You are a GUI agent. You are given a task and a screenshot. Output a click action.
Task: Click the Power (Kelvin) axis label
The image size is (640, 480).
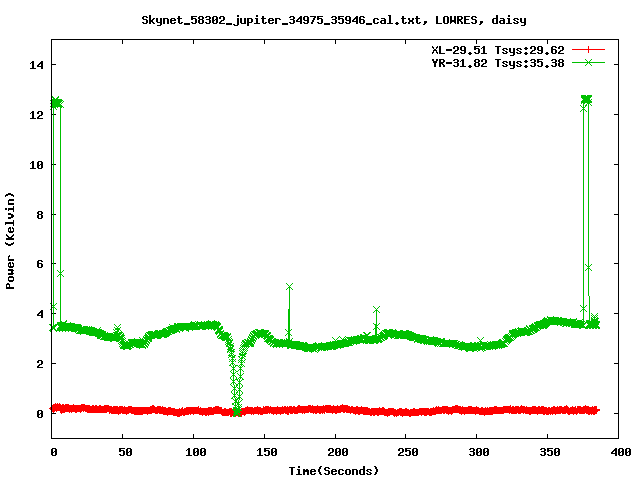(10, 241)
